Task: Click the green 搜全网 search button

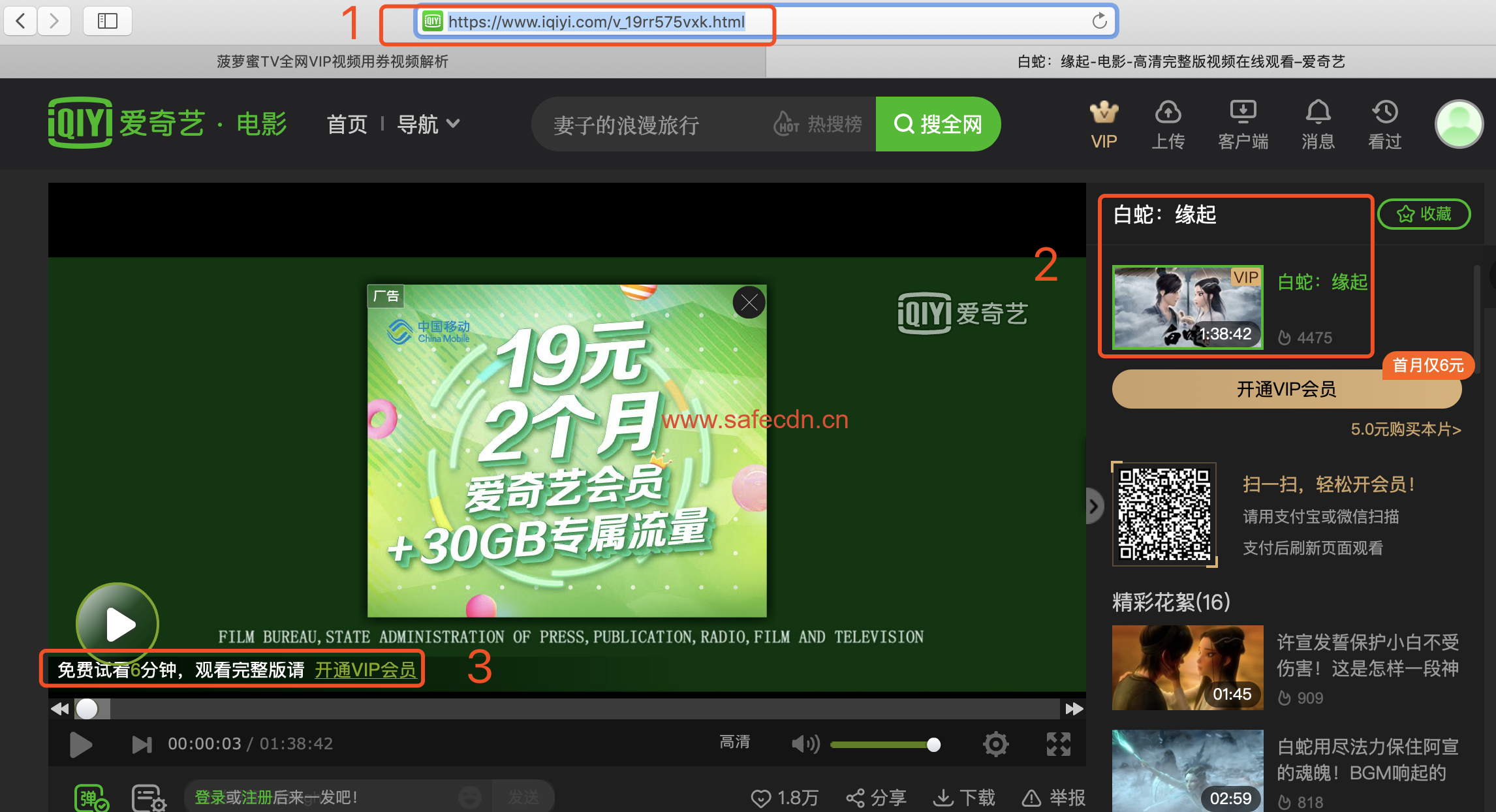Action: (938, 124)
